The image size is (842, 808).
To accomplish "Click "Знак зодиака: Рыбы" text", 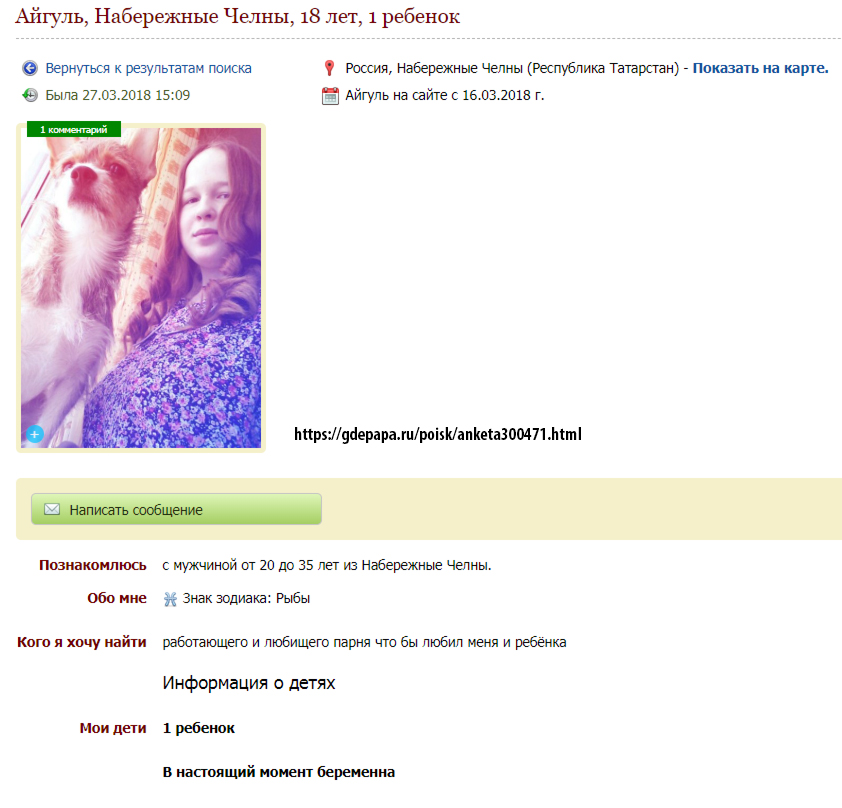I will click(246, 598).
